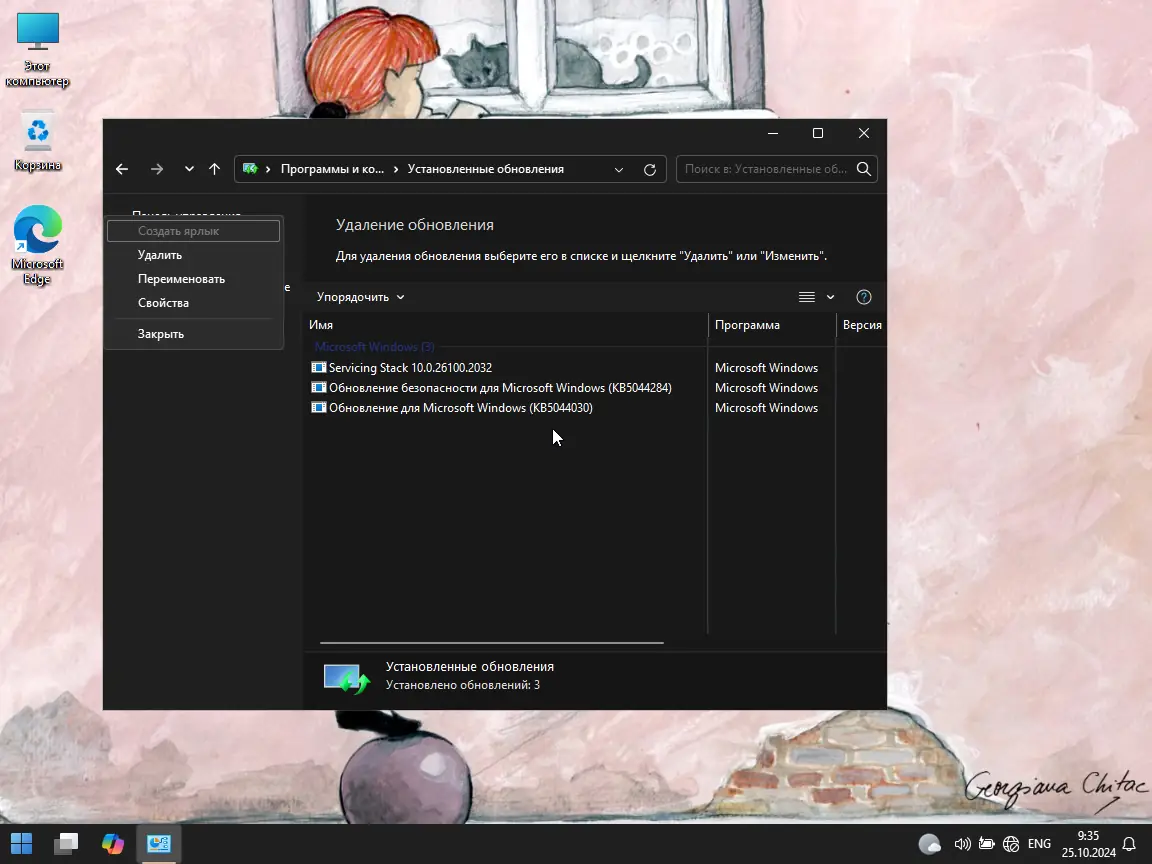The width and height of the screenshot is (1152, 864).
Task: Click the change view list icon
Action: click(x=806, y=296)
